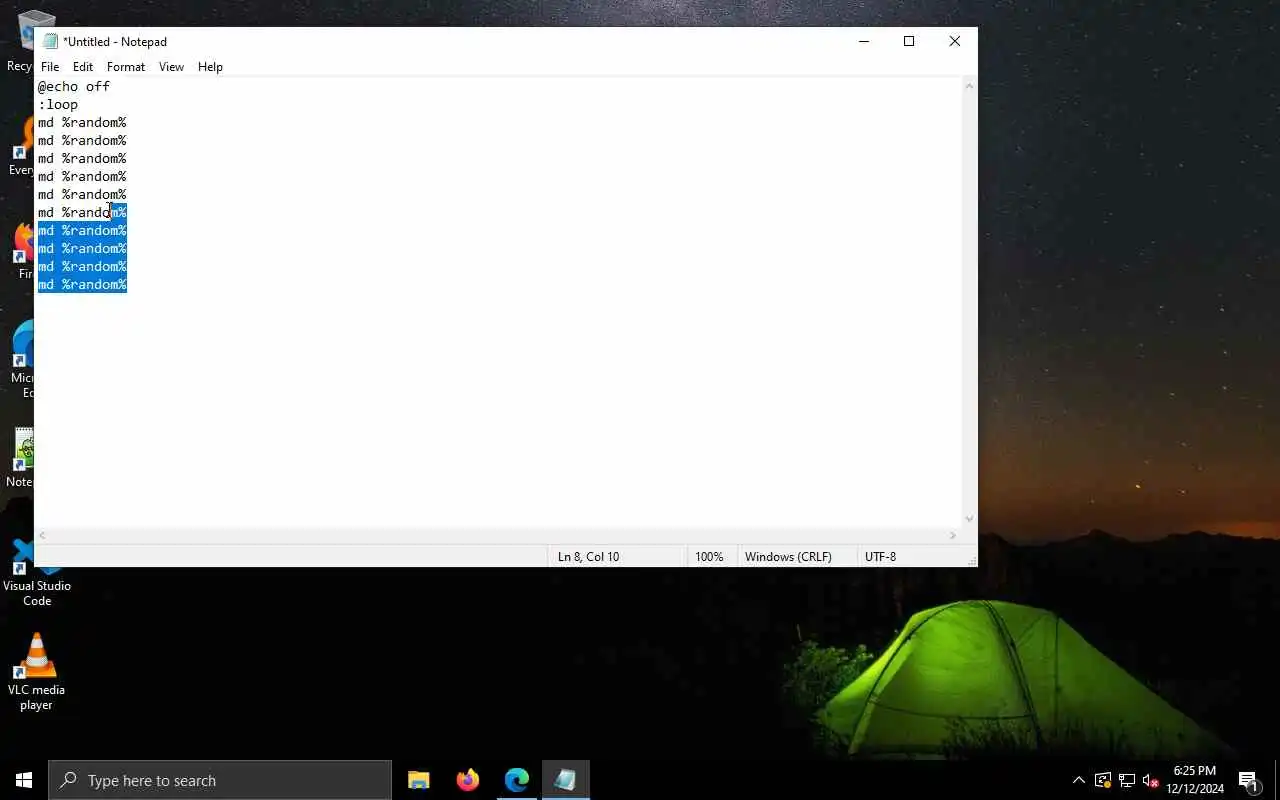Open File Explorer from the taskbar
The image size is (1280, 800).
419,780
